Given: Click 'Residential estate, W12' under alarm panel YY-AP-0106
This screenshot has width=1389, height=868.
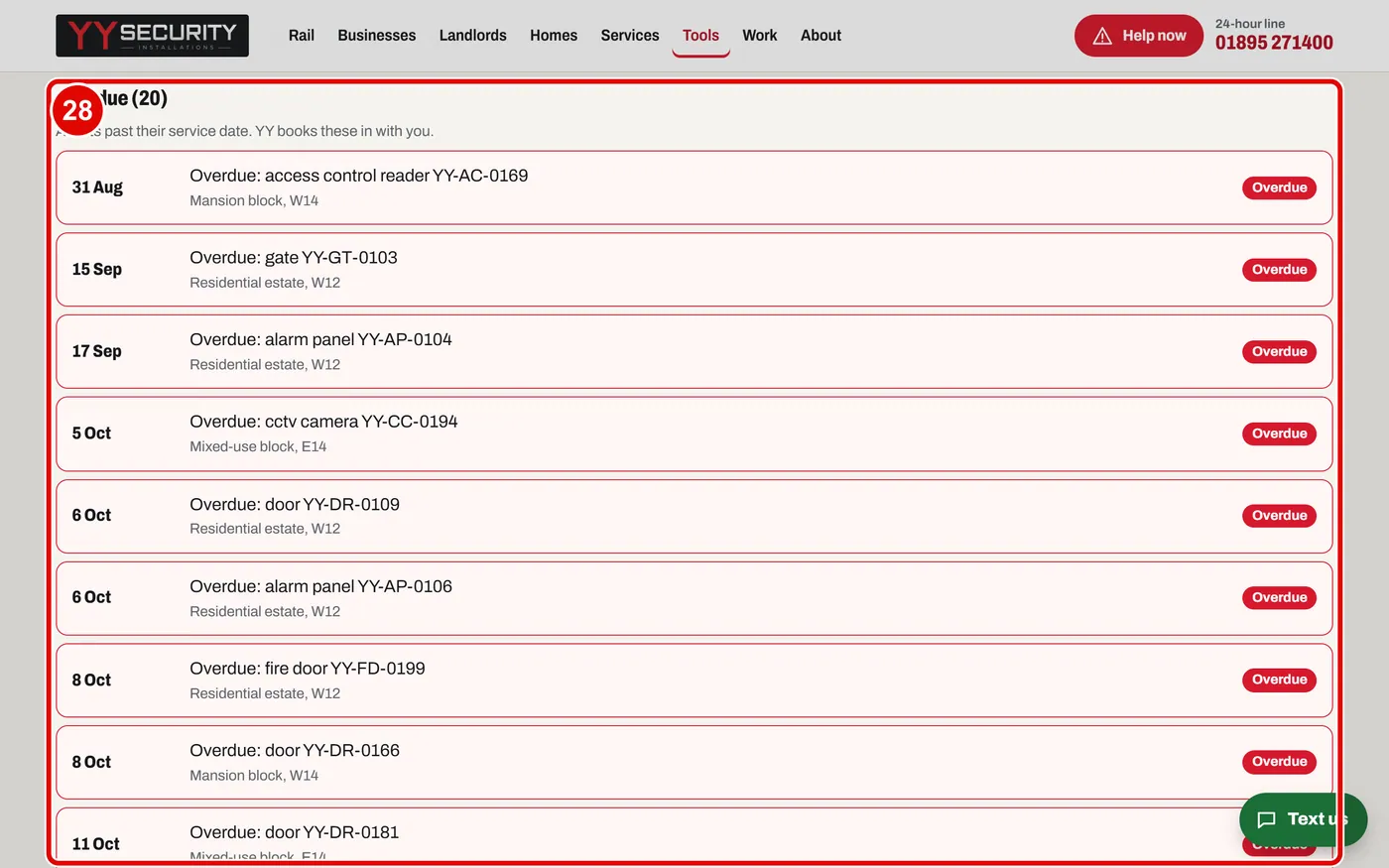Looking at the screenshot, I should 265,611.
